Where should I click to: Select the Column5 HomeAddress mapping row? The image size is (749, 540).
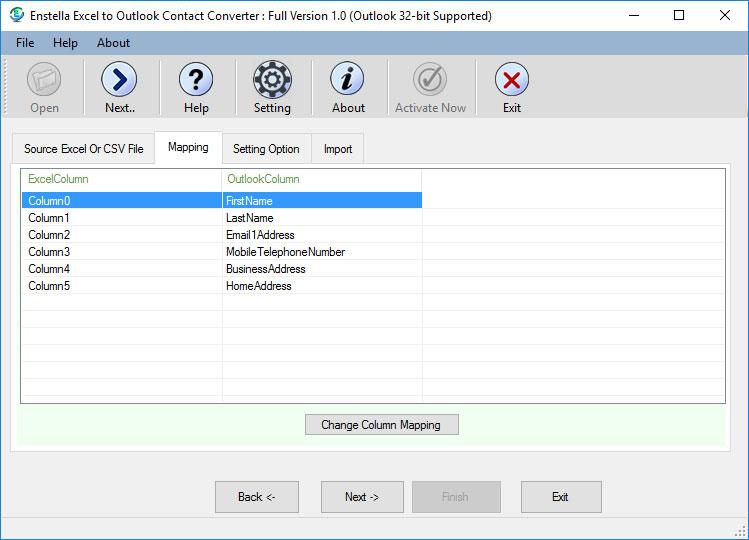point(220,286)
